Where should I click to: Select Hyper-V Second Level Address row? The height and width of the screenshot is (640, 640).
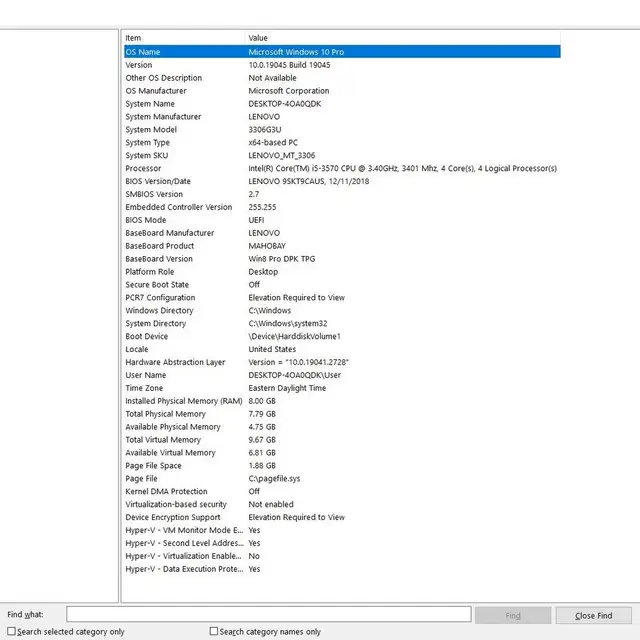pos(342,543)
